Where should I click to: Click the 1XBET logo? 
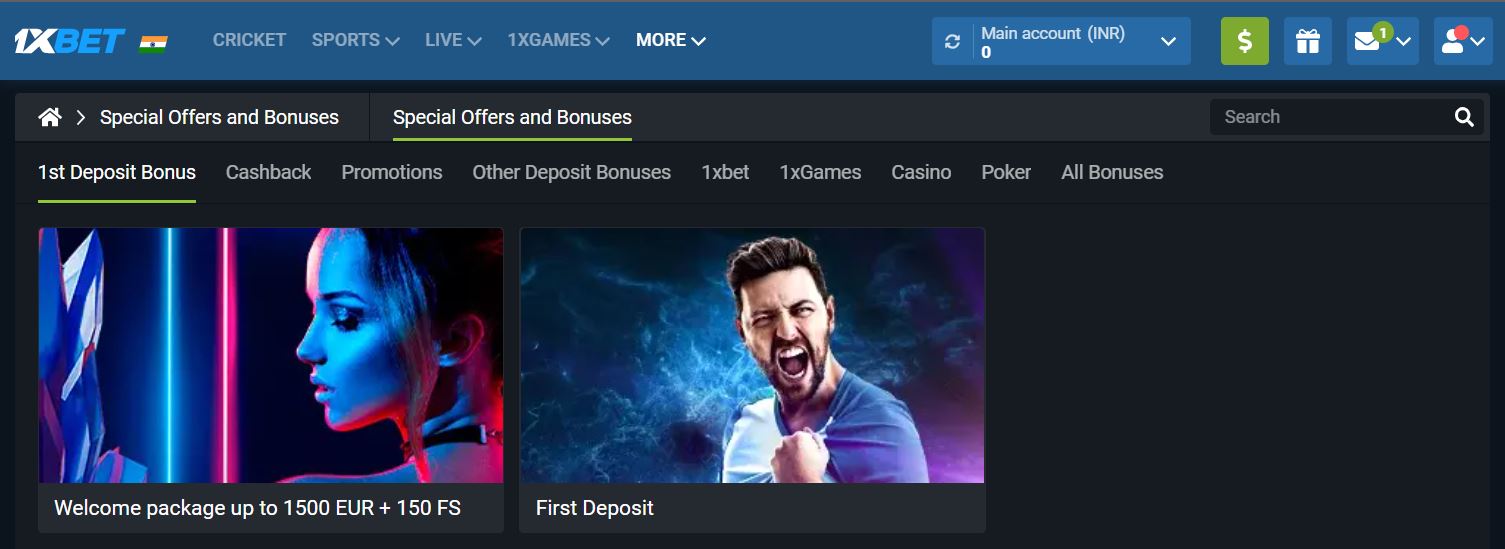click(69, 41)
